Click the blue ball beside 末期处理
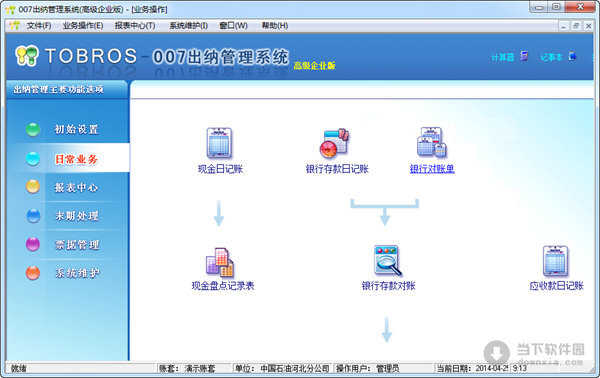Screen dimensions: 600x378 click(x=33, y=216)
